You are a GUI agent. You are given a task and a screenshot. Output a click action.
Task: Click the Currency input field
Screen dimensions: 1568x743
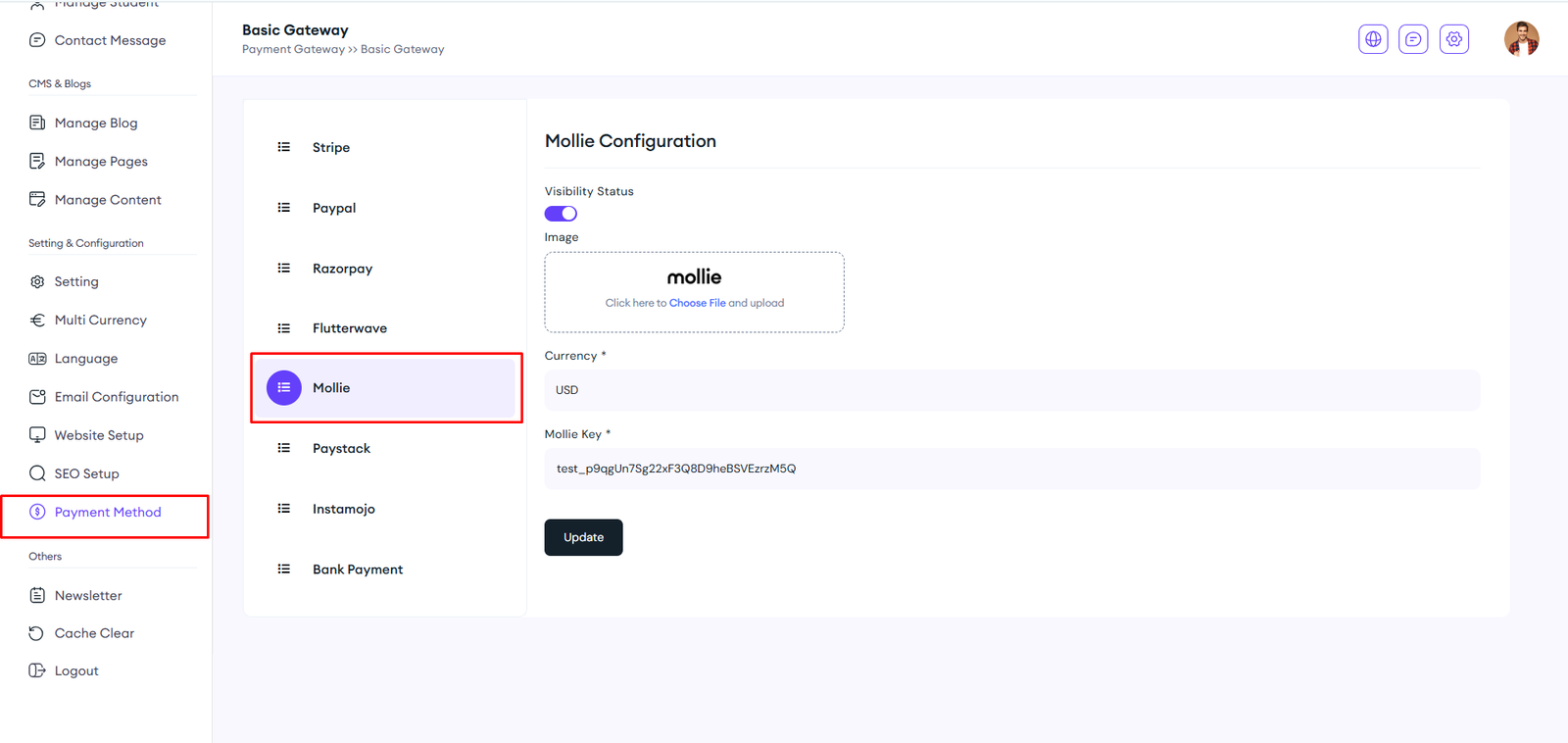click(x=1011, y=390)
